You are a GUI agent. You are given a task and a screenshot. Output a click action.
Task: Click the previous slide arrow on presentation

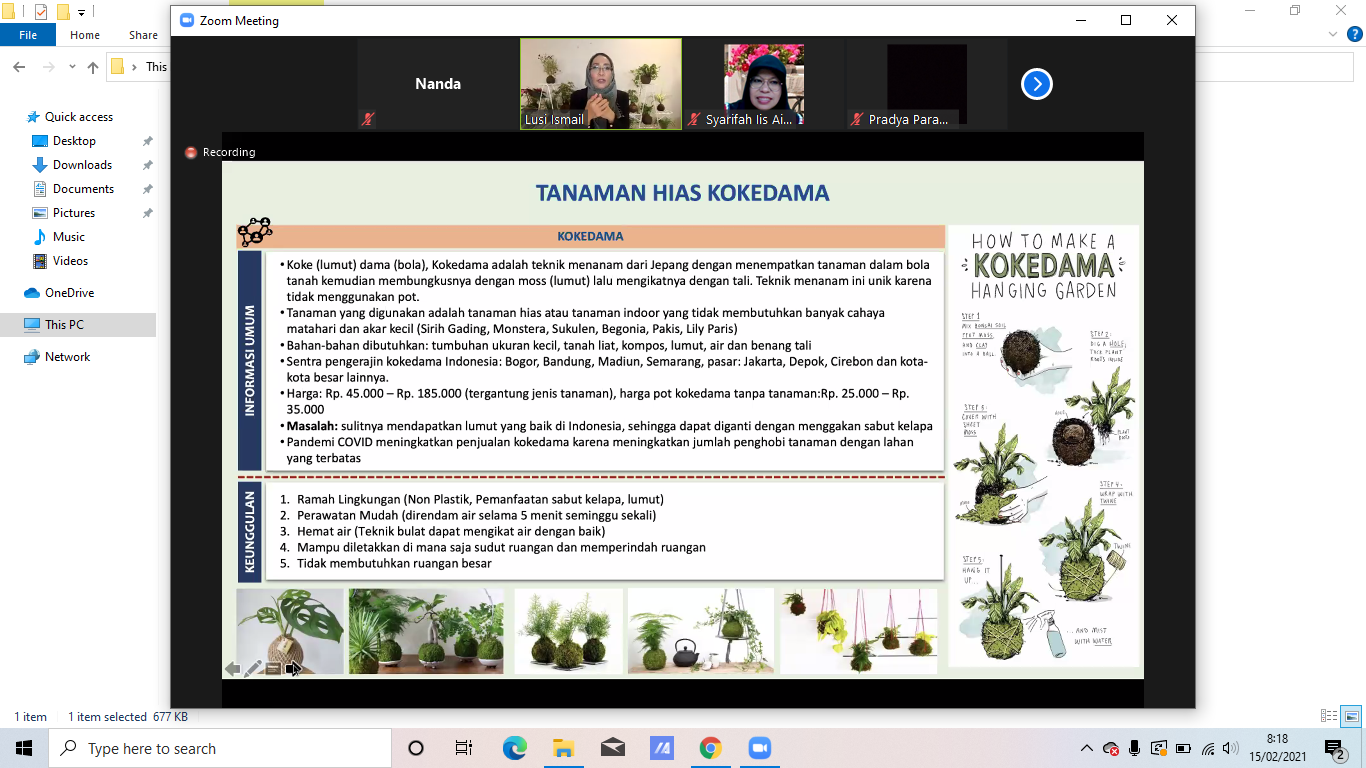232,668
